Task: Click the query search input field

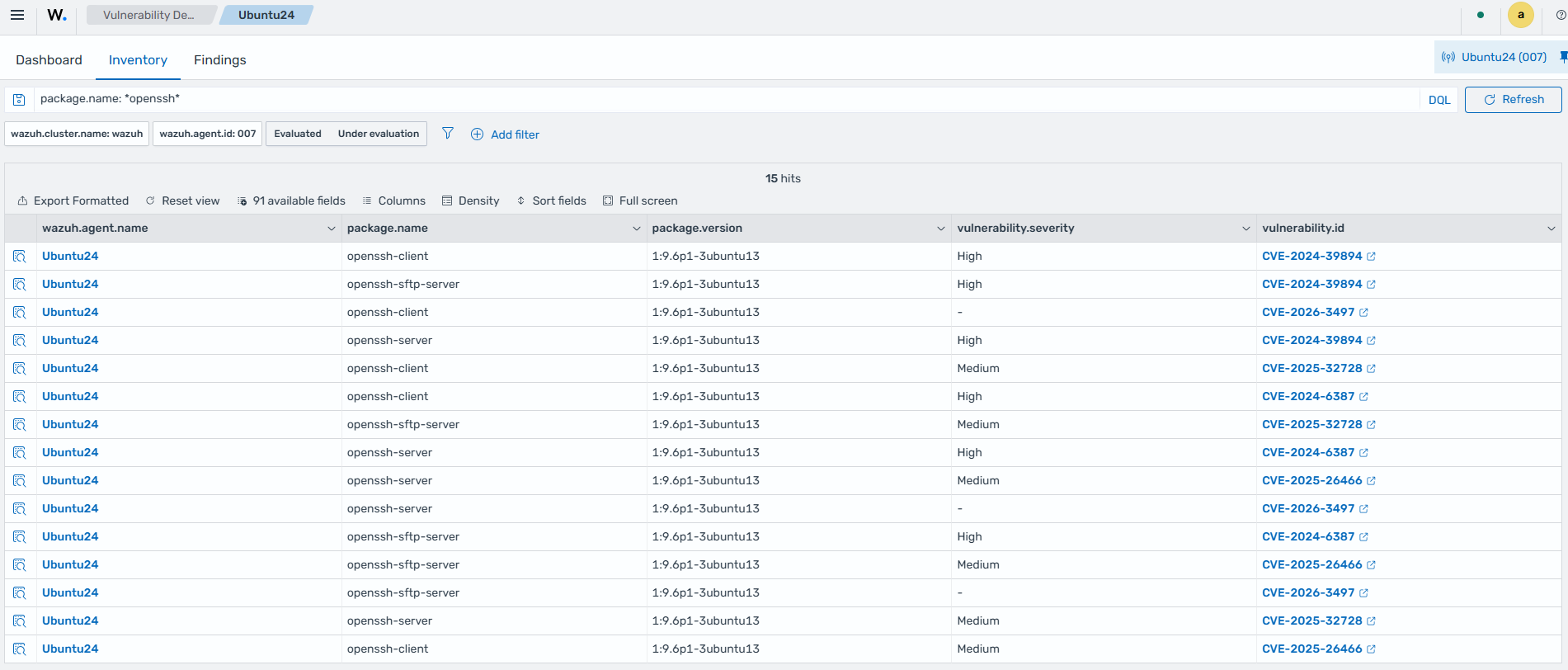Action: point(726,99)
